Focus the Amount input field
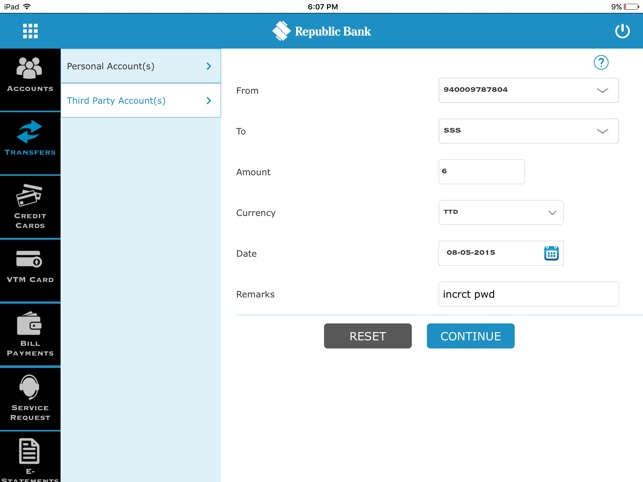The width and height of the screenshot is (643, 482). (481, 171)
